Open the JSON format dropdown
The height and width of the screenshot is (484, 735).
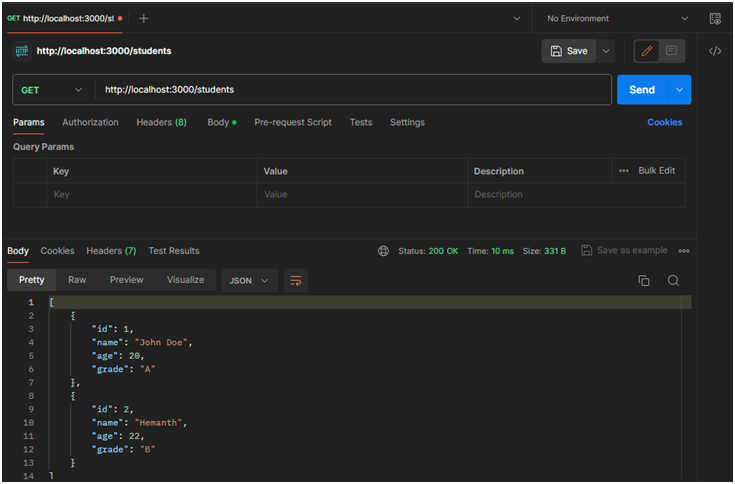[x=249, y=281]
